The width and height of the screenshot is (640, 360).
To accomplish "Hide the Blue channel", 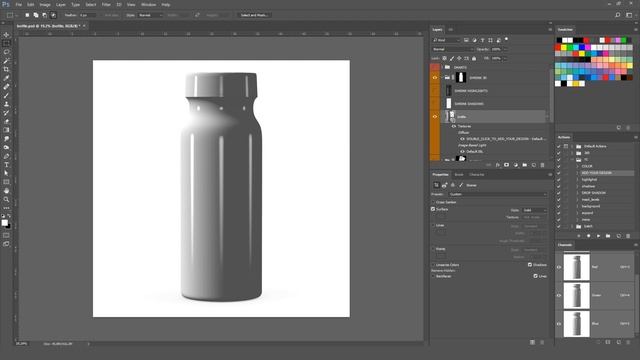I will click(559, 324).
